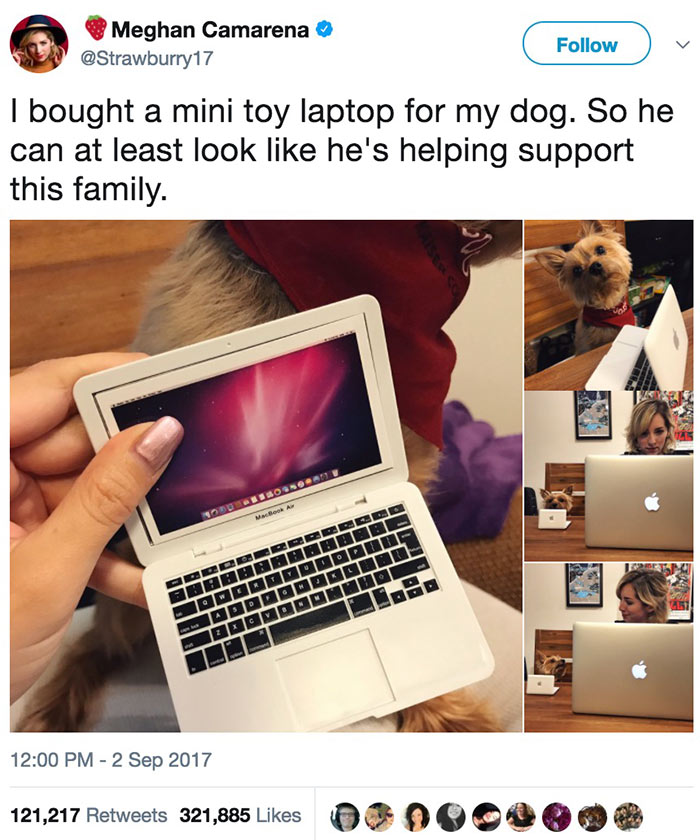
Task: Open bottom photo of woman behind MacBook
Action: (608, 647)
